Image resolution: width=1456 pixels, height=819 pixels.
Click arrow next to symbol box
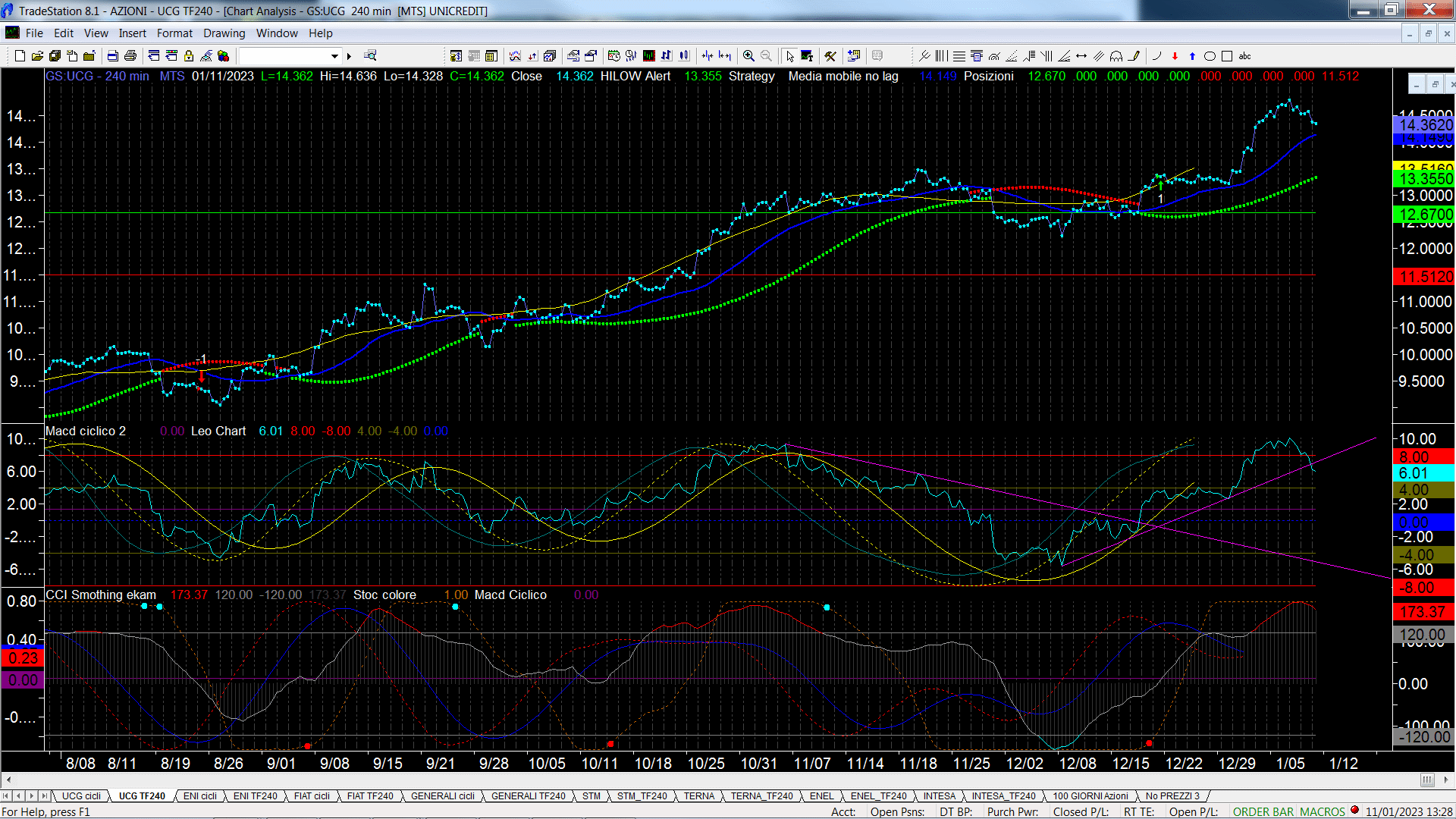(349, 55)
